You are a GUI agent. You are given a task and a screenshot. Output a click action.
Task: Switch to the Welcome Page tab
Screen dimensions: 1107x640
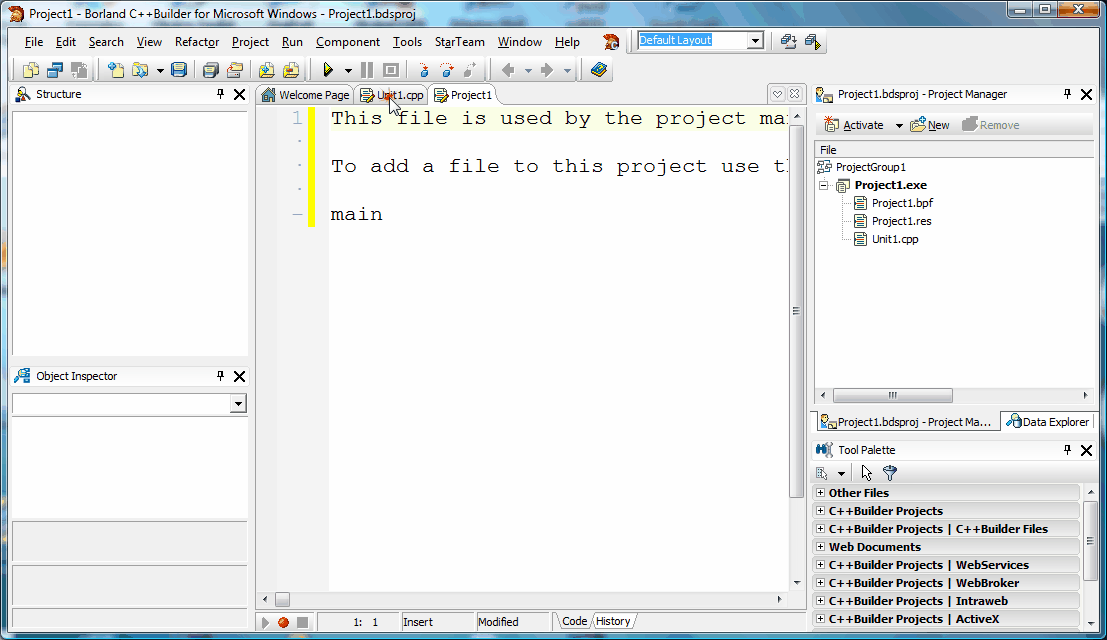point(305,95)
